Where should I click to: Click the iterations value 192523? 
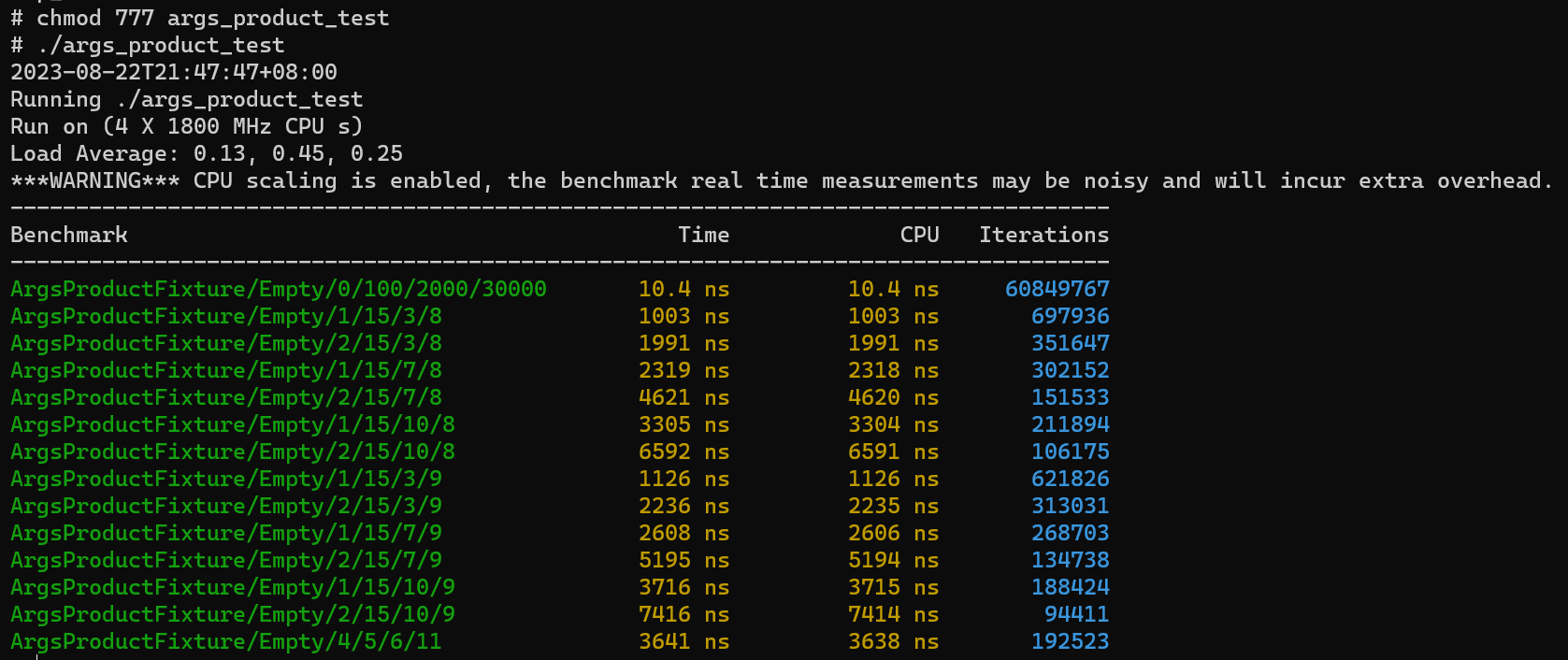point(1071,641)
